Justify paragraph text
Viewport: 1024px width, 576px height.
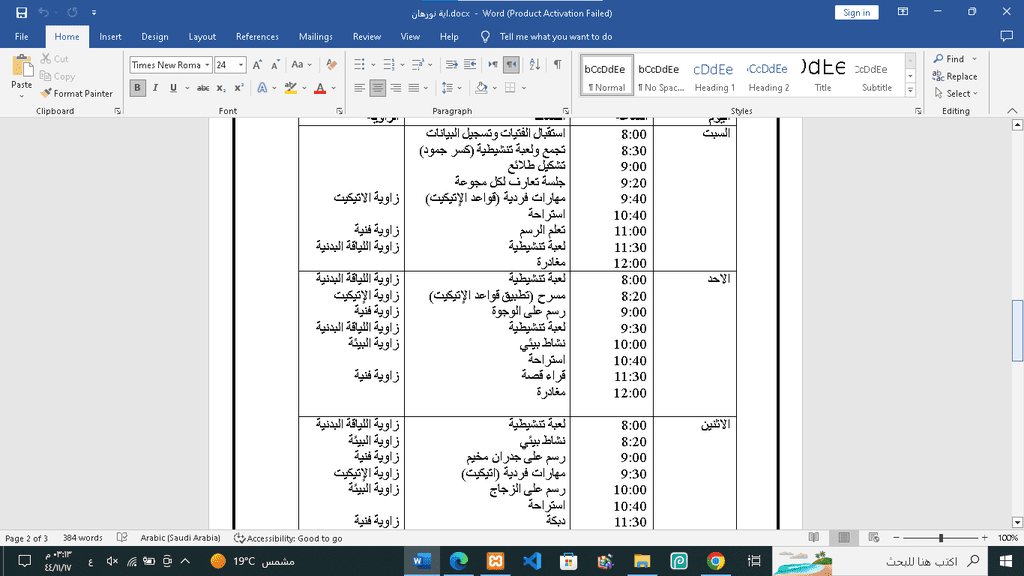click(x=413, y=88)
